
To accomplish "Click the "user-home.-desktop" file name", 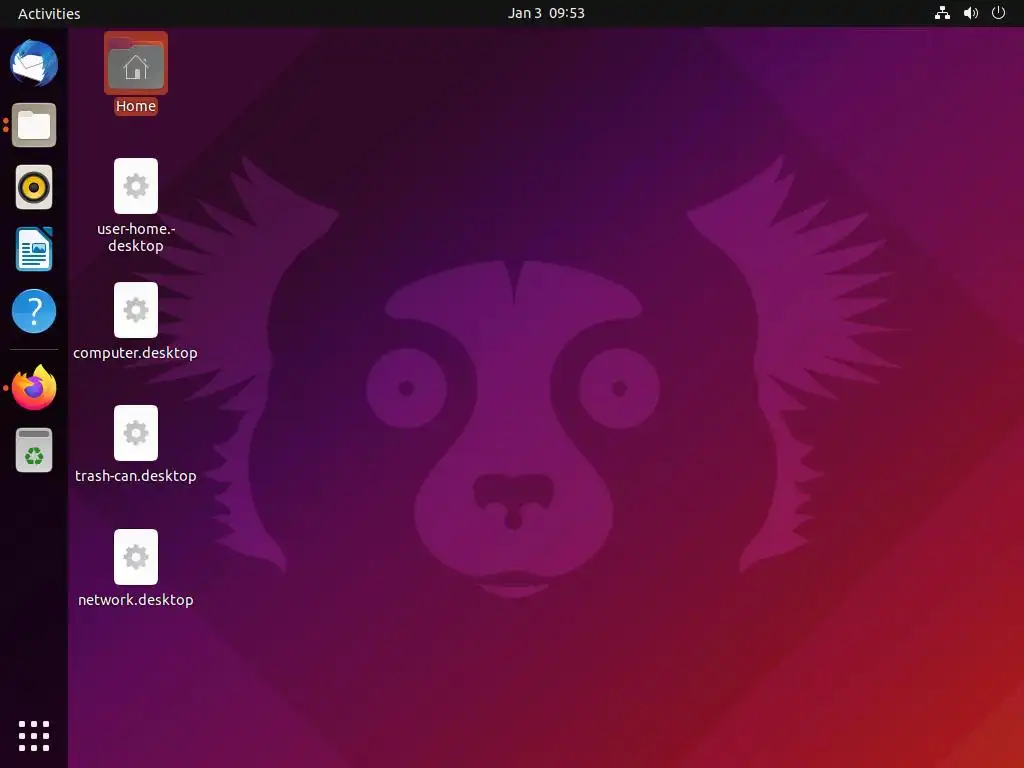I will tap(136, 237).
